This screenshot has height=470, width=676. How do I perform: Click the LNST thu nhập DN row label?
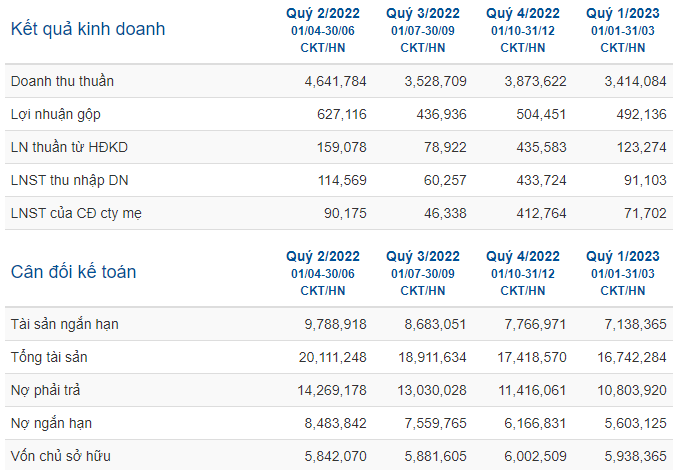pyautogui.click(x=69, y=180)
